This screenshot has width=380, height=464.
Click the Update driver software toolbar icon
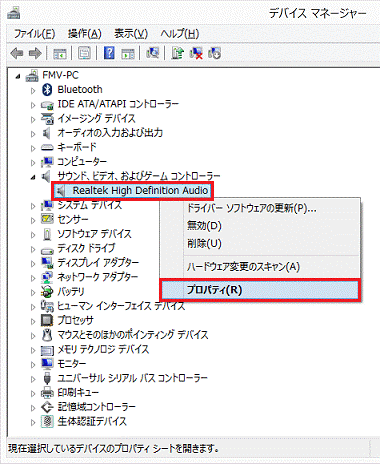coord(178,53)
